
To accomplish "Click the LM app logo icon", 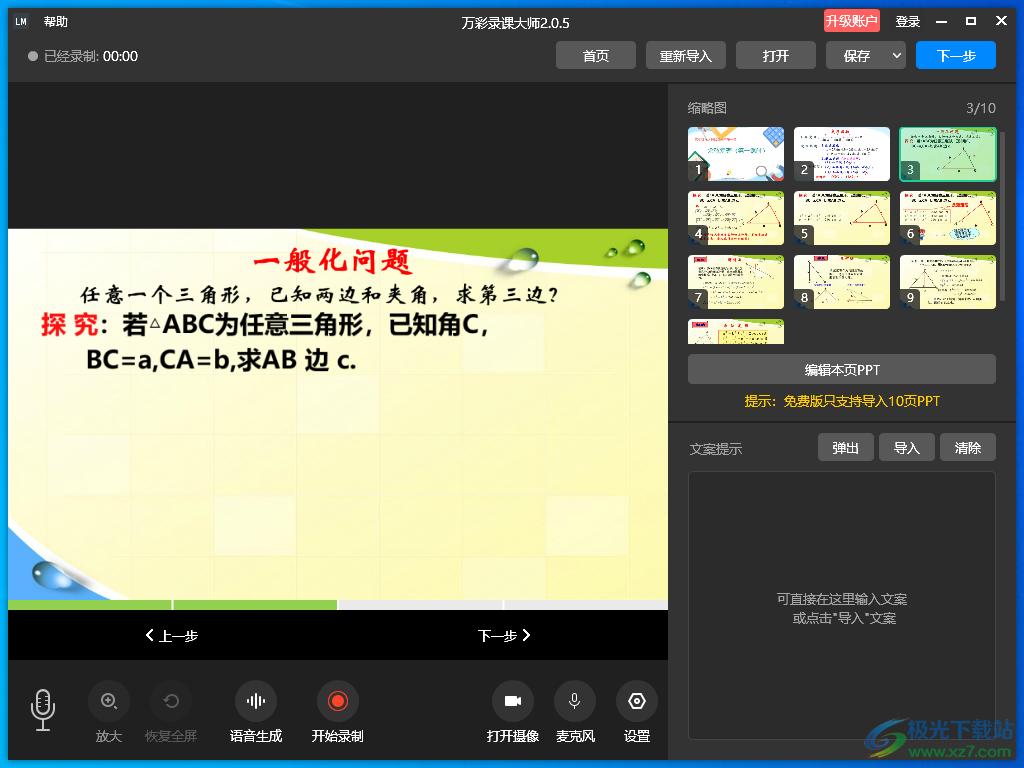I will point(21,22).
